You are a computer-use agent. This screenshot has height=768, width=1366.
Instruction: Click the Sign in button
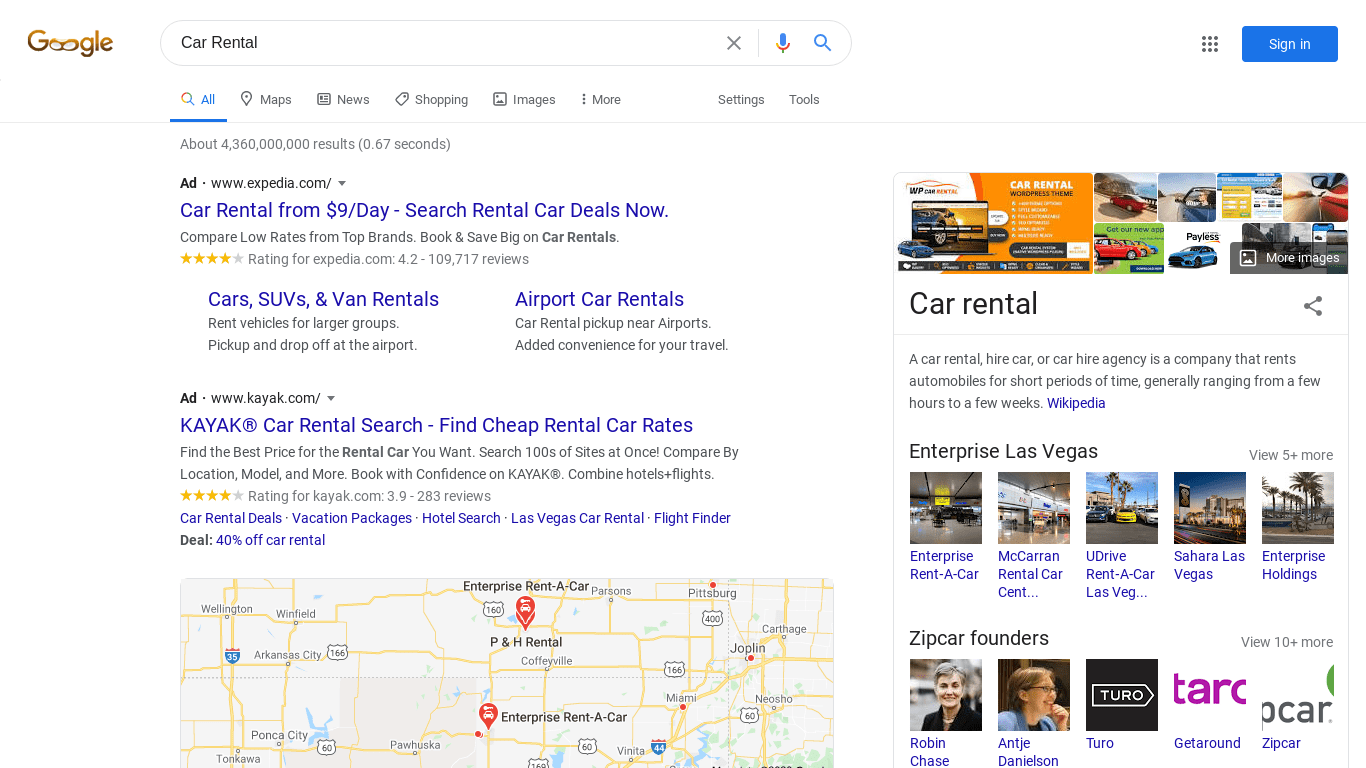coord(1289,44)
